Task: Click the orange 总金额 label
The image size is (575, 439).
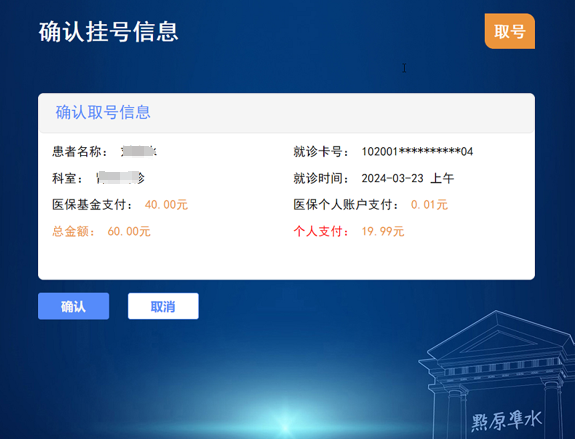Action: coord(74,231)
